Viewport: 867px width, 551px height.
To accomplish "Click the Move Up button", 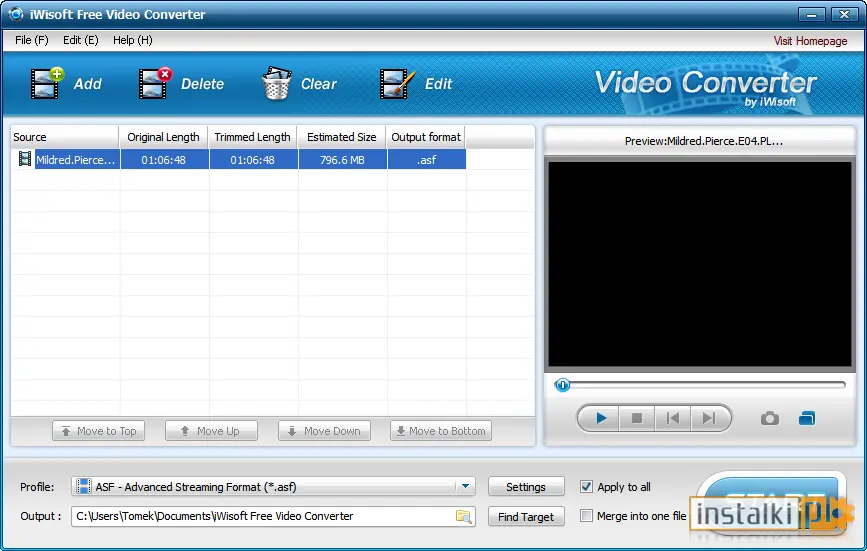I will tap(211, 431).
